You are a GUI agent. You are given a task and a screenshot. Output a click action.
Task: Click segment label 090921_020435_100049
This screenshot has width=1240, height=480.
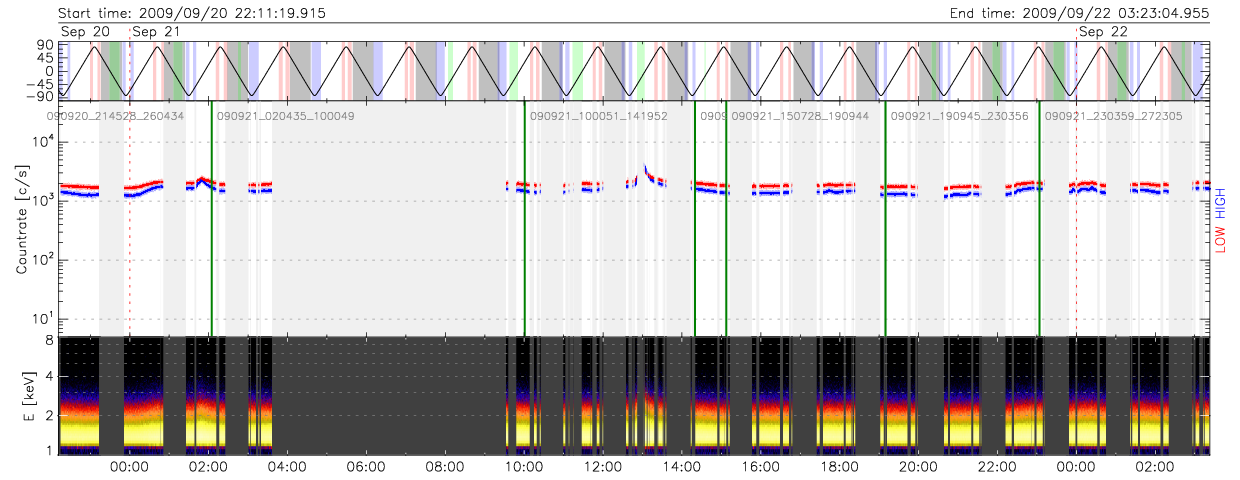coord(286,117)
